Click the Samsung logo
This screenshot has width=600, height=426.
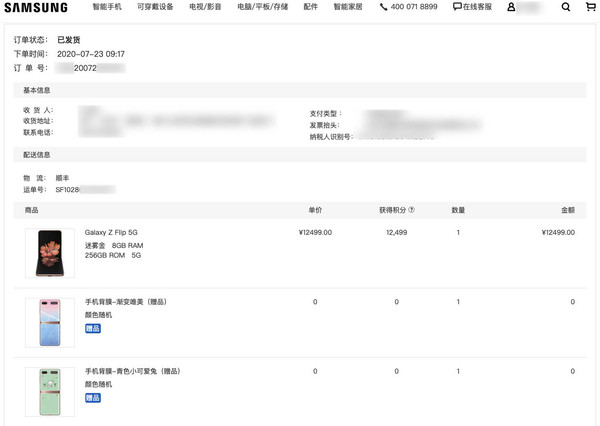point(36,7)
